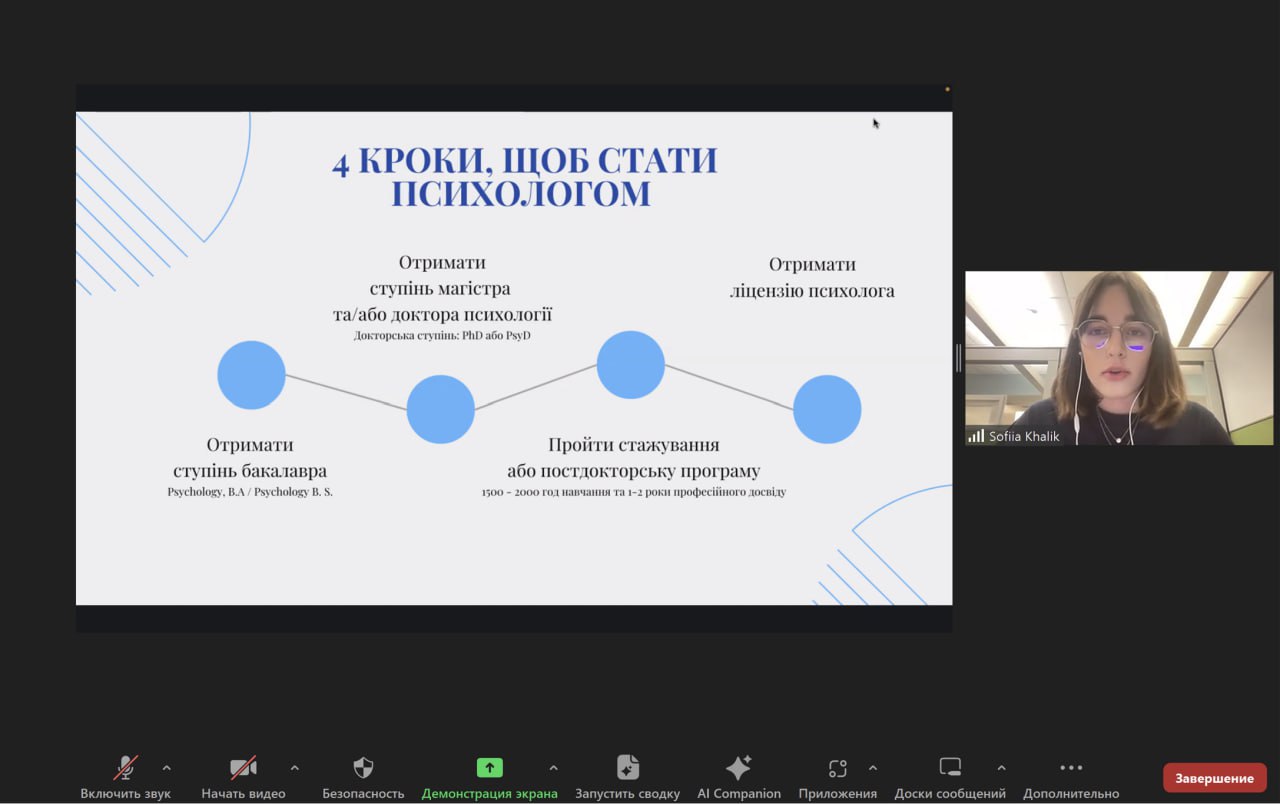Expand the arrow next to Приложения
1280x804 pixels.
[872, 768]
